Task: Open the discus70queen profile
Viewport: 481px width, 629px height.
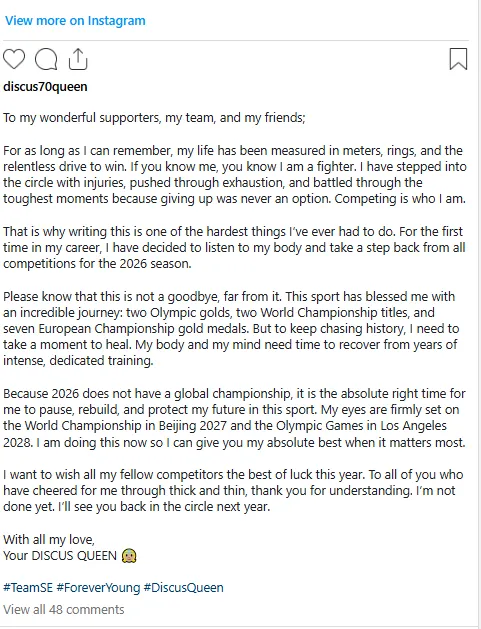Action: pos(45,87)
